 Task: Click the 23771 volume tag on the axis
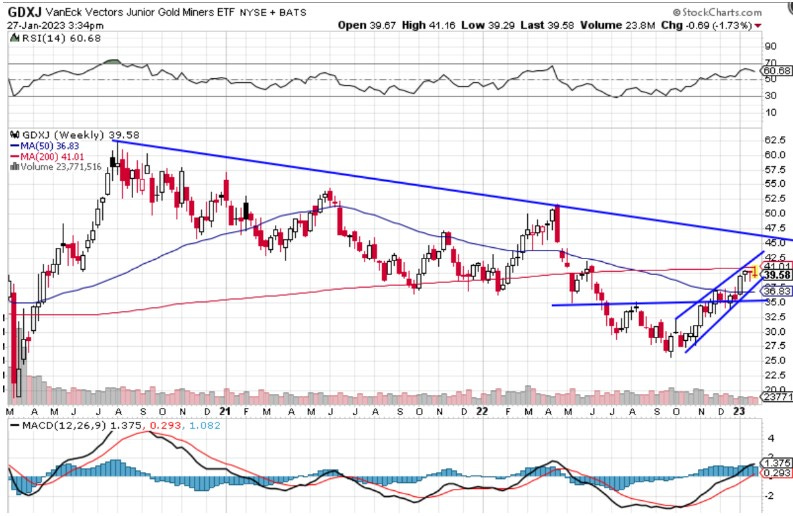tap(777, 397)
